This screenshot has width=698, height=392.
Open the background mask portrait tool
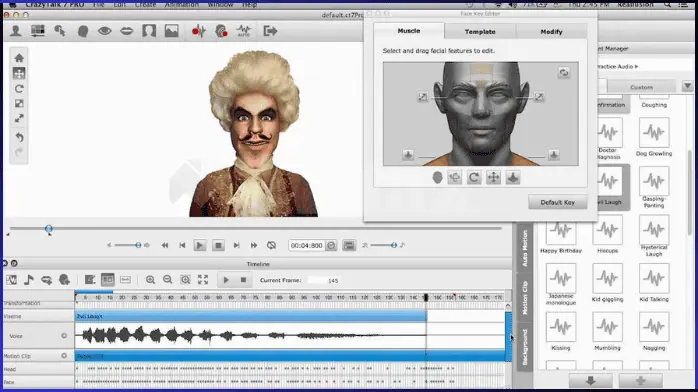tap(149, 31)
